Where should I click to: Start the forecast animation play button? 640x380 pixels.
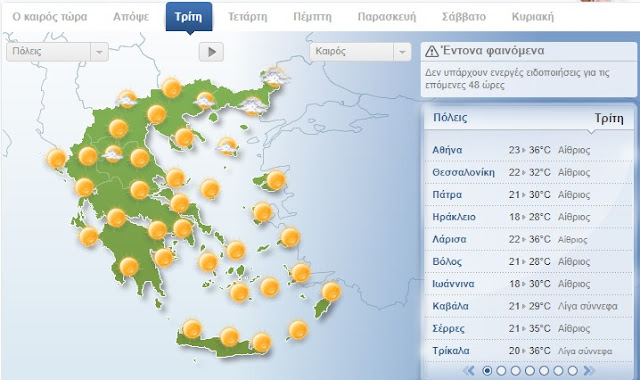pos(211,52)
